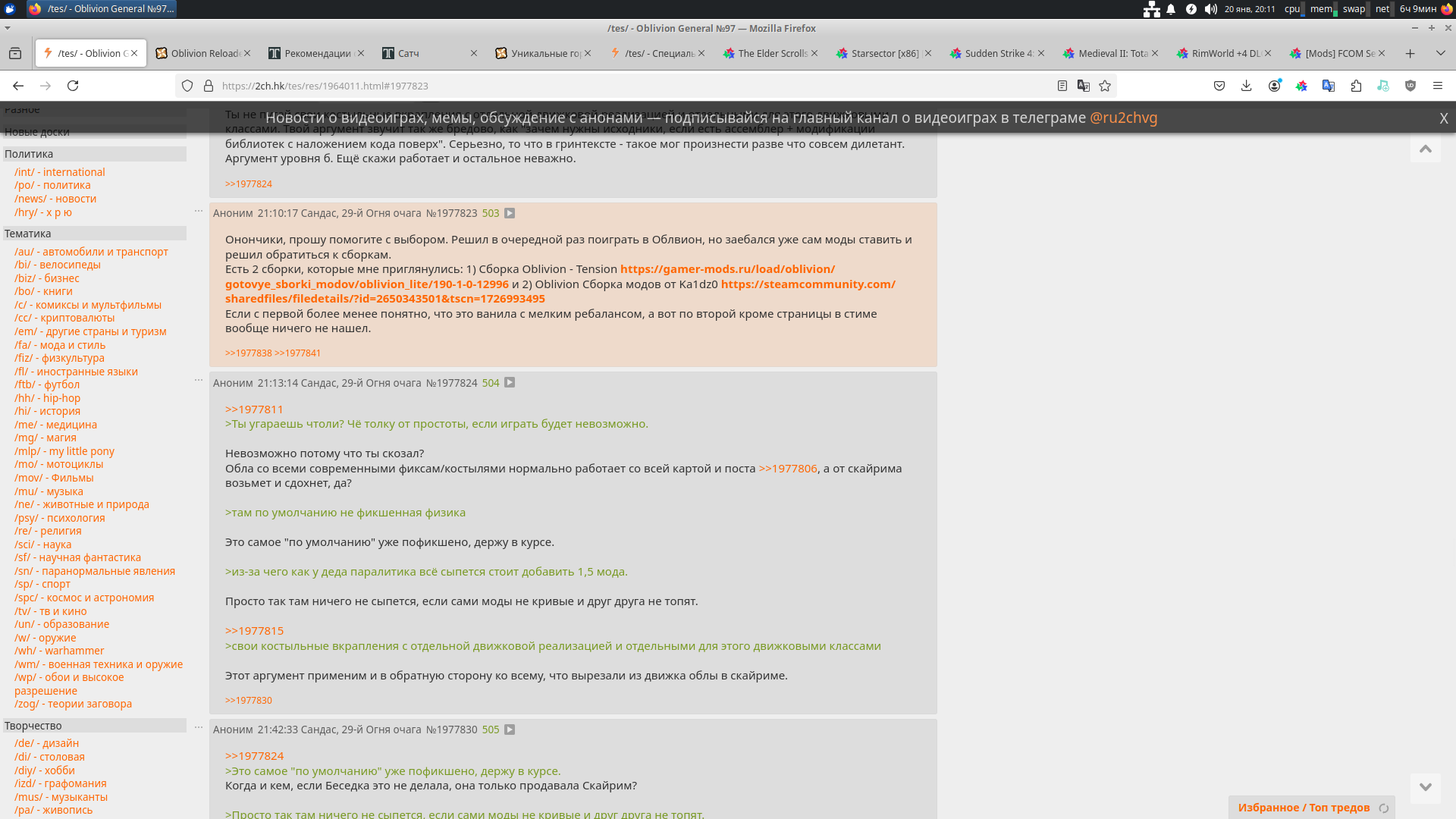
Task: Click Избранное / Топ тредов button
Action: click(1304, 808)
